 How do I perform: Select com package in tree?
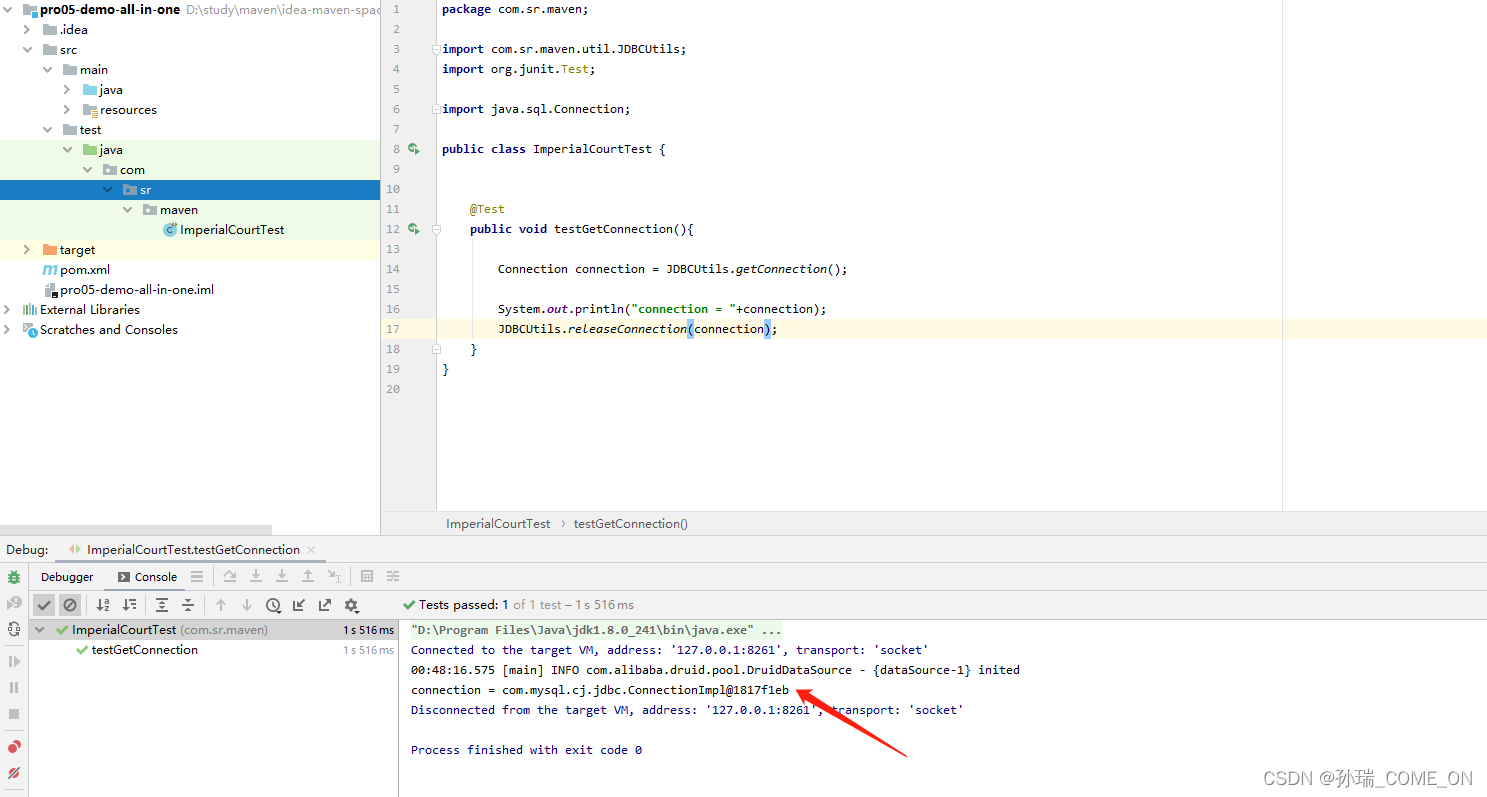point(132,169)
